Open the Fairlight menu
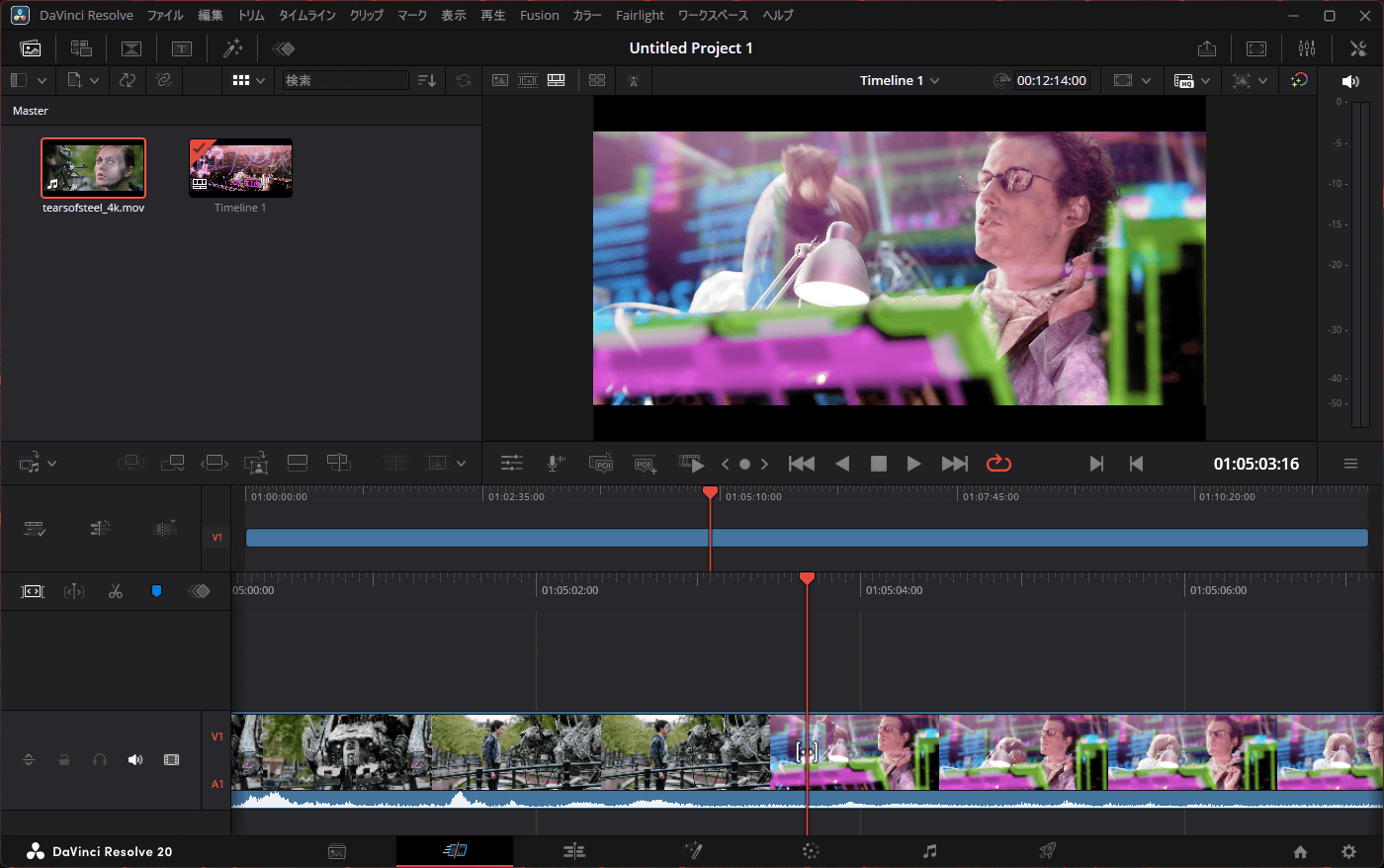Viewport: 1384px width, 868px height. click(640, 15)
